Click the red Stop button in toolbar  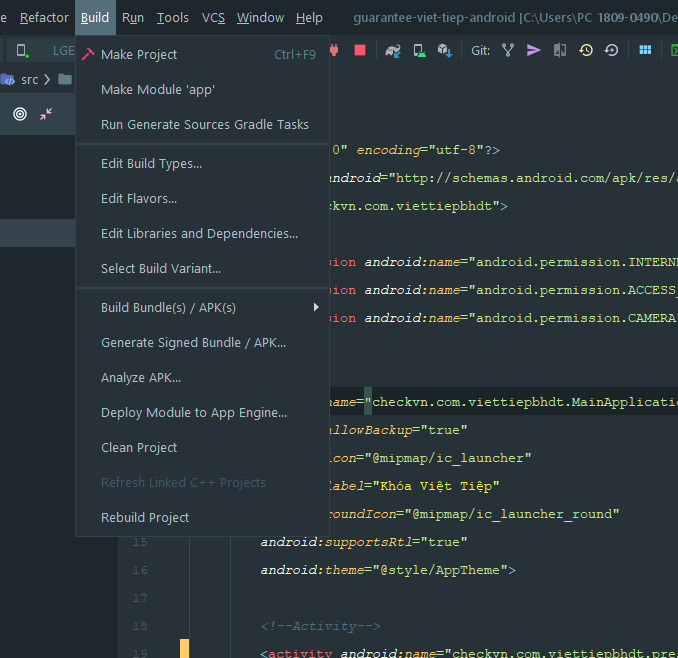[360, 50]
